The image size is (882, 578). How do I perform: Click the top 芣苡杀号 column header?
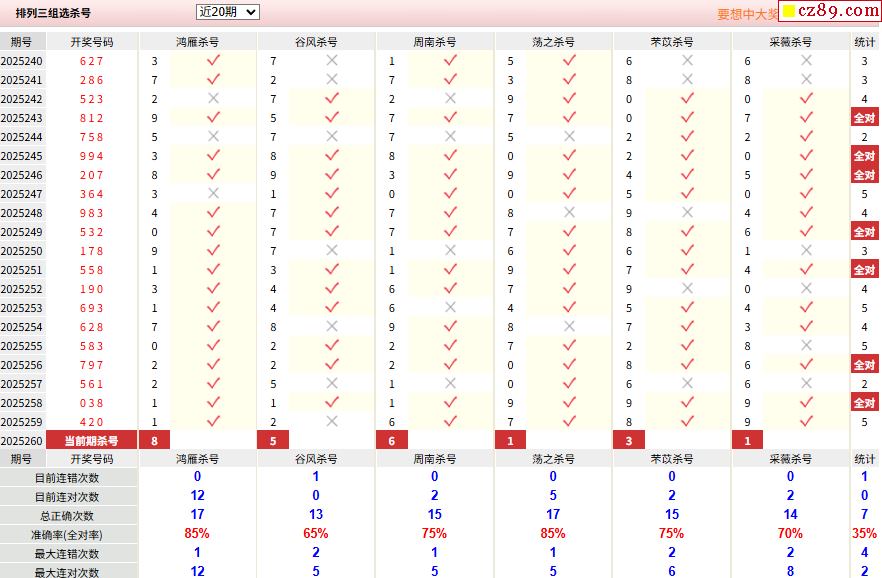(x=672, y=42)
